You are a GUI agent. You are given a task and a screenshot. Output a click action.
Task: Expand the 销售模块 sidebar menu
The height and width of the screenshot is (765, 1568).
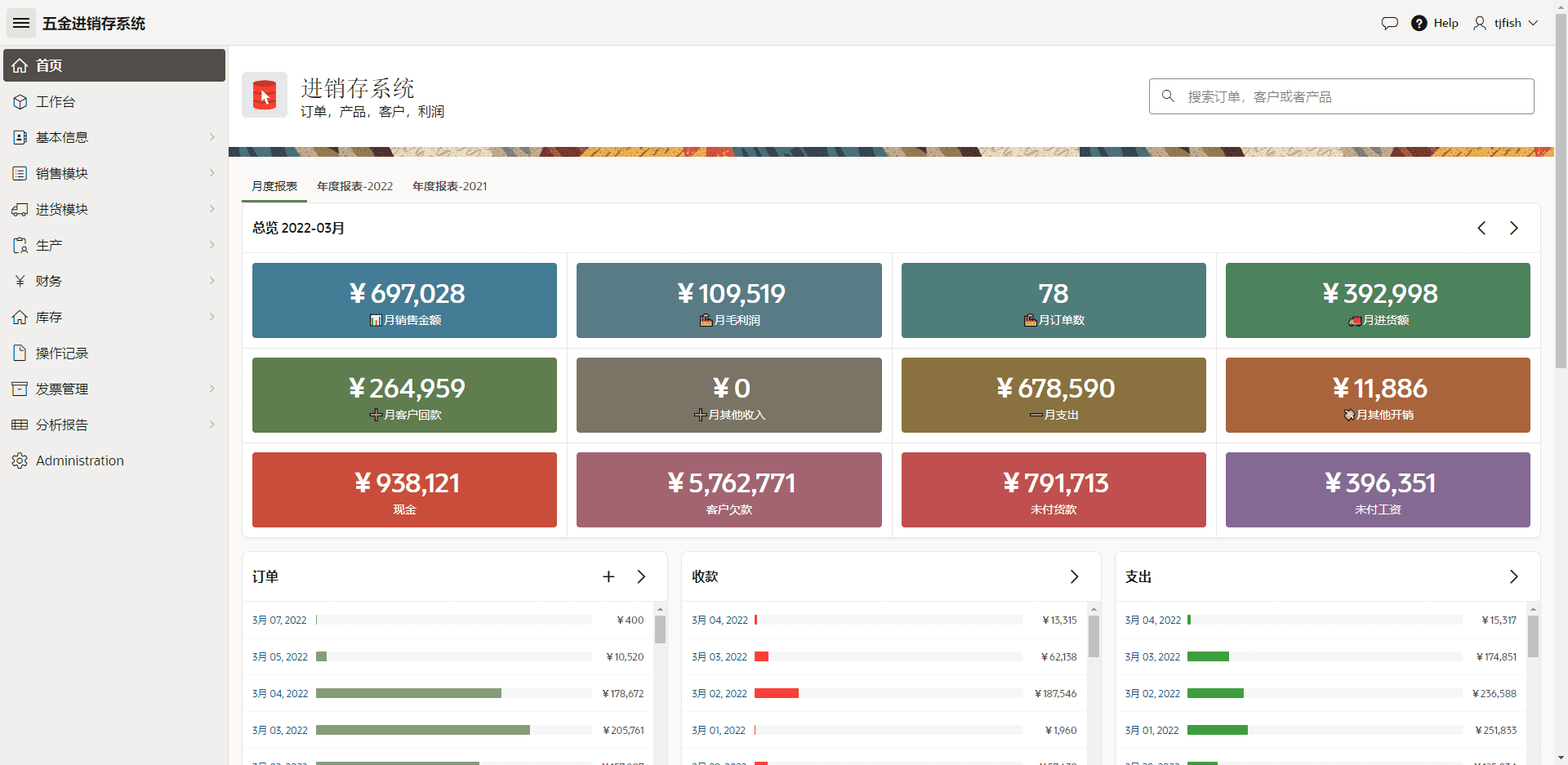click(x=114, y=173)
